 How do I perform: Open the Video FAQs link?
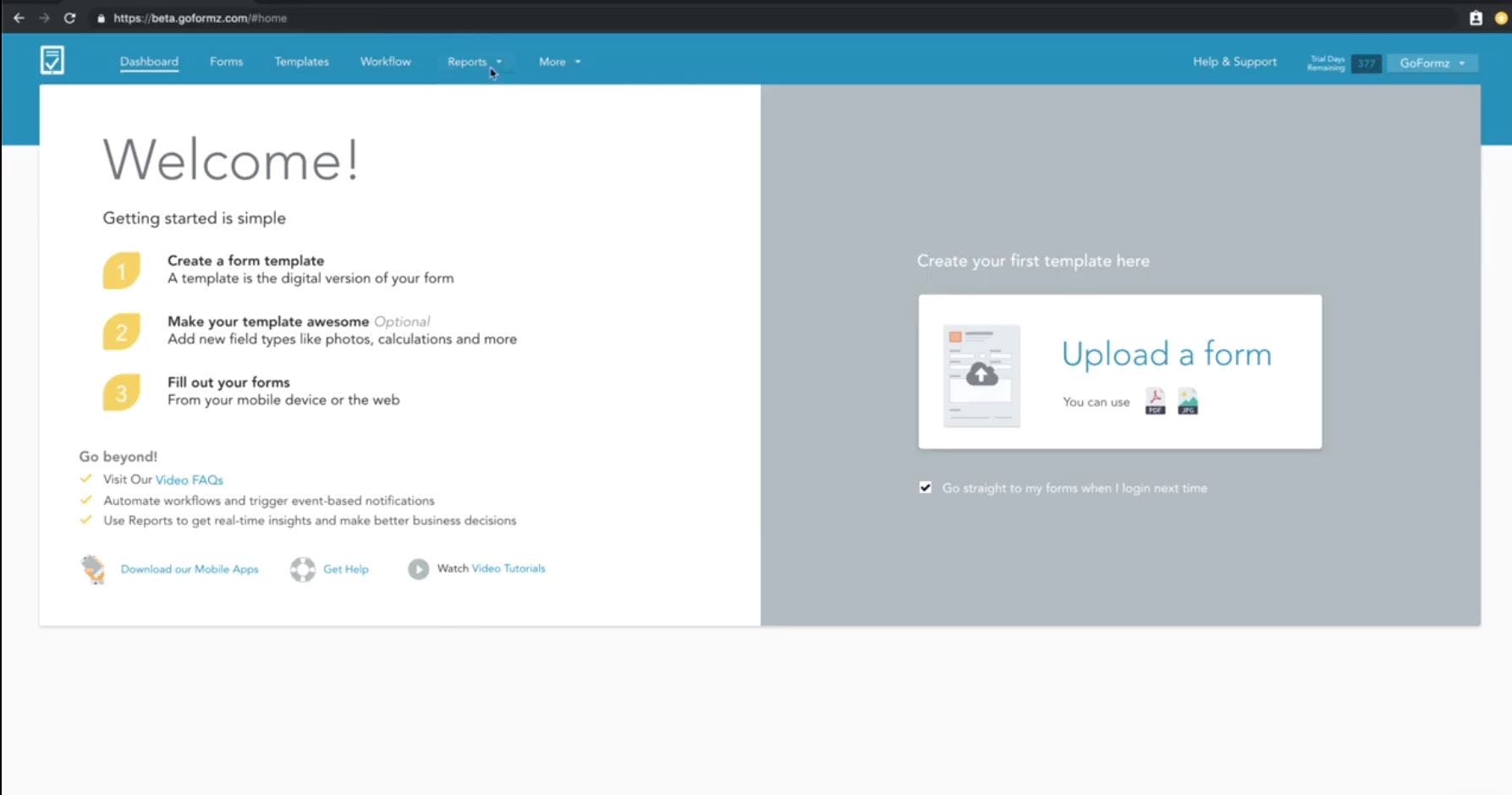tap(189, 480)
